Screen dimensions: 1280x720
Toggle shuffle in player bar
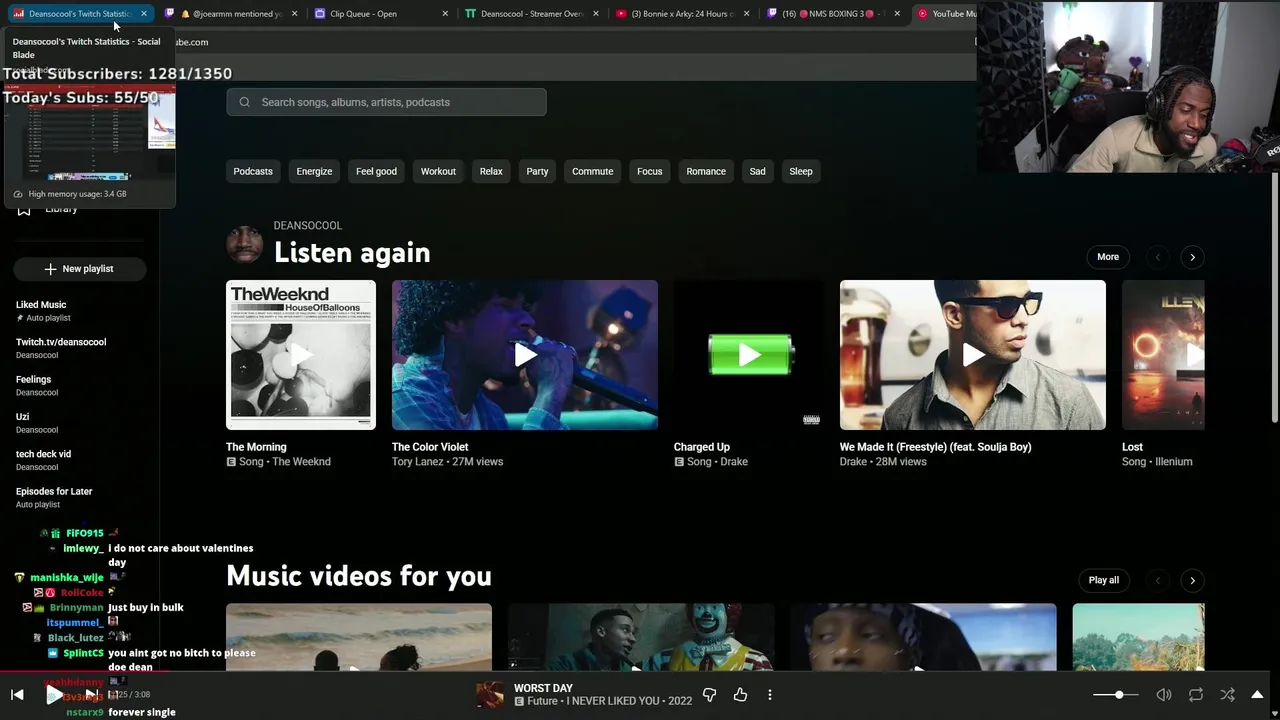coord(1228,695)
